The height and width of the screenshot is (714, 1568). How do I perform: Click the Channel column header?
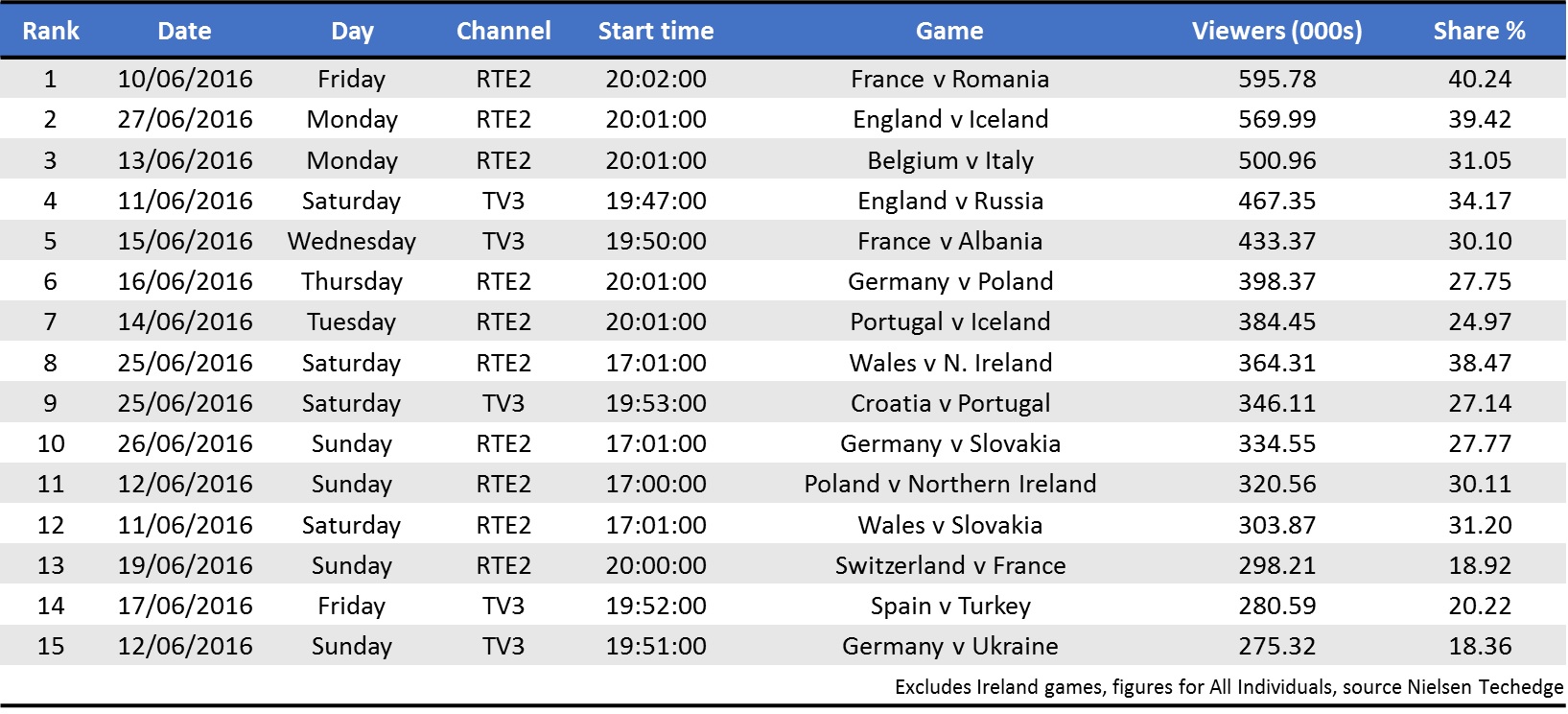click(x=503, y=31)
